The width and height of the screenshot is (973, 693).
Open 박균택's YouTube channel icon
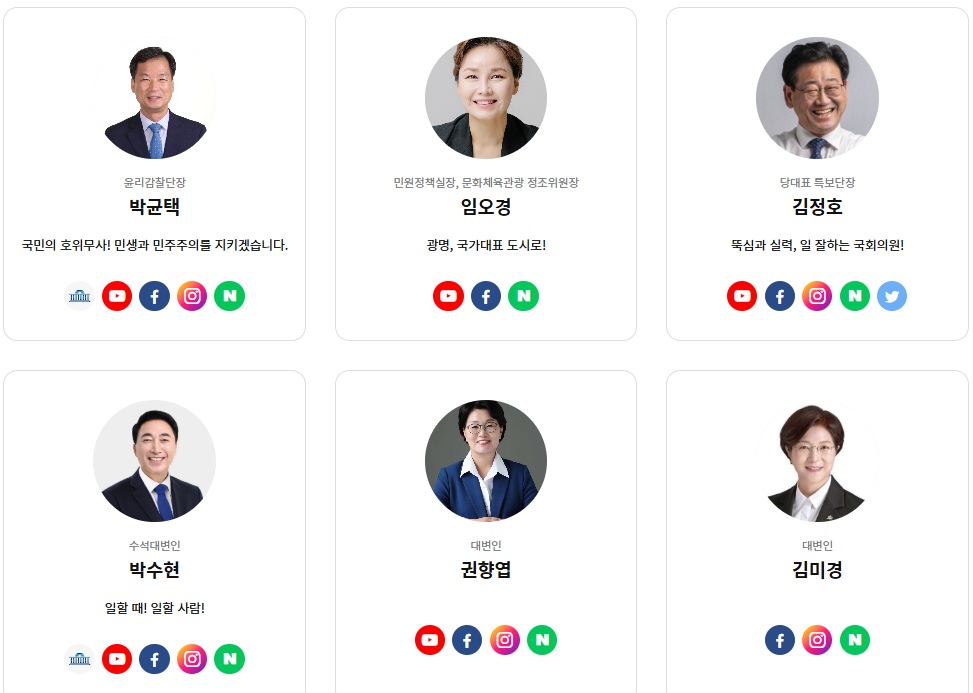point(117,296)
